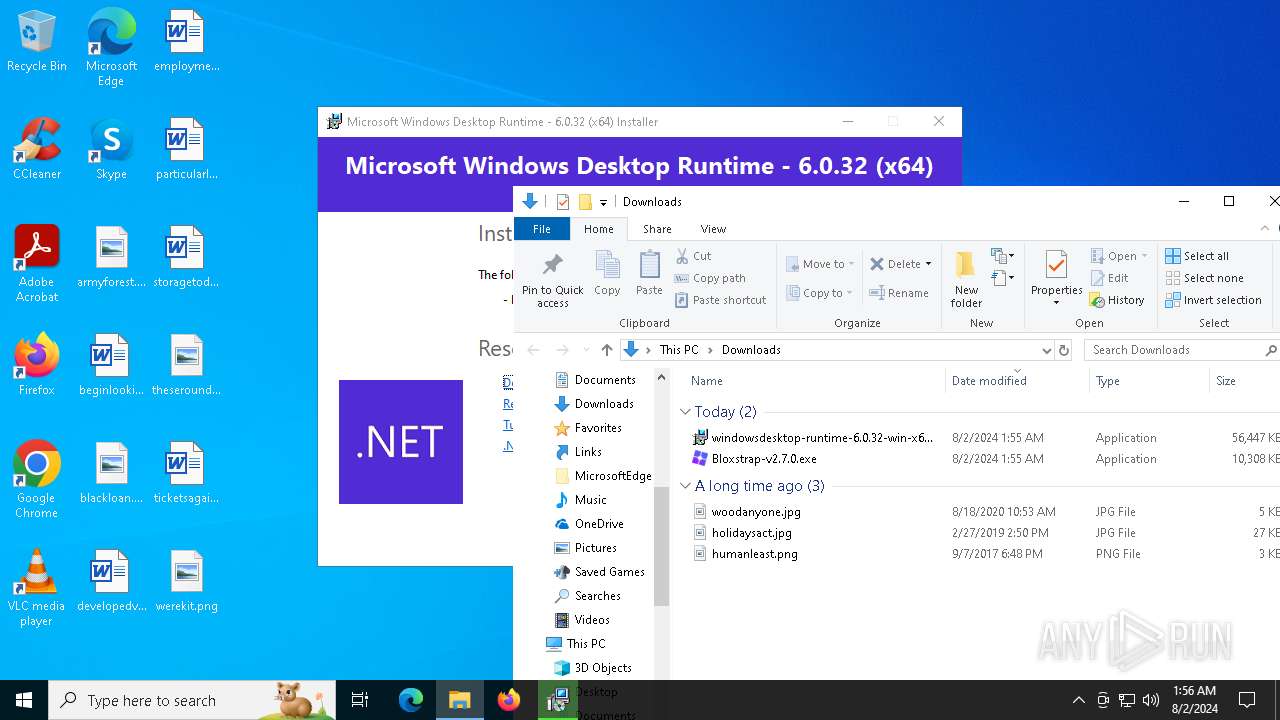
Task: Select CCleaner desktop shortcut
Action: click(x=37, y=149)
